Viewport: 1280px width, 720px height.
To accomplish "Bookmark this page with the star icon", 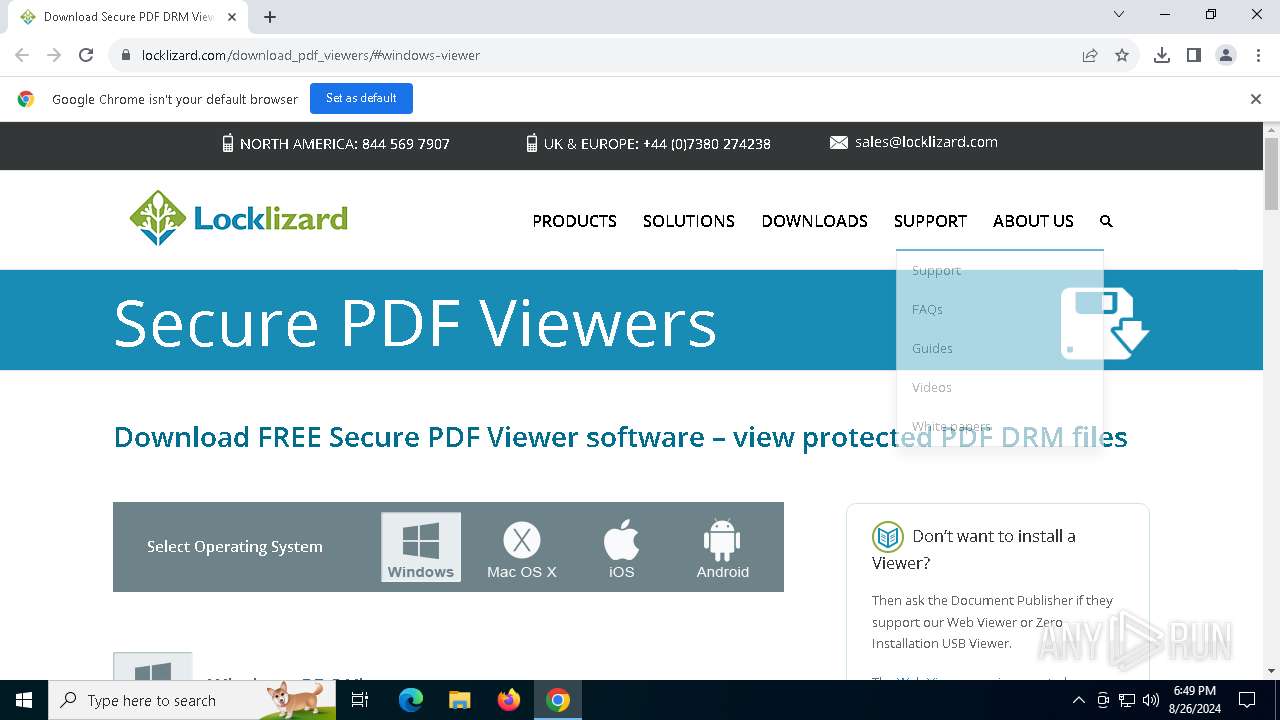I will (x=1122, y=55).
